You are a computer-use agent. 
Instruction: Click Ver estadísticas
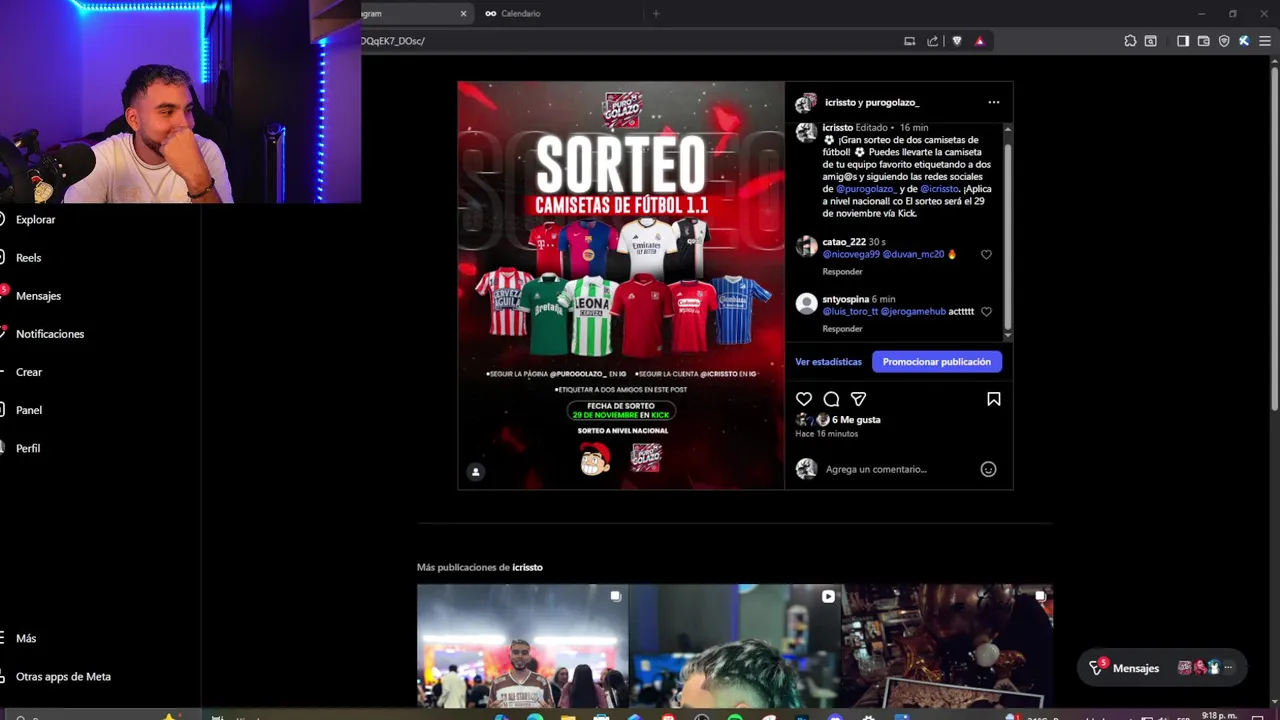pos(828,362)
